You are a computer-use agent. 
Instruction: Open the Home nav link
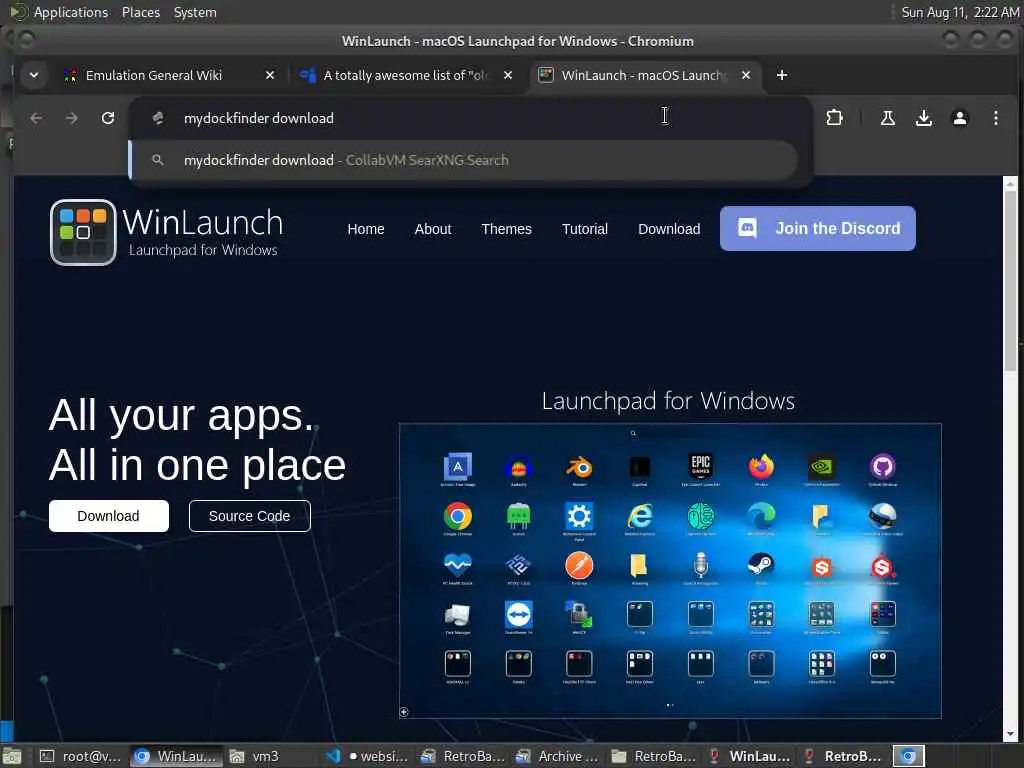tap(366, 229)
